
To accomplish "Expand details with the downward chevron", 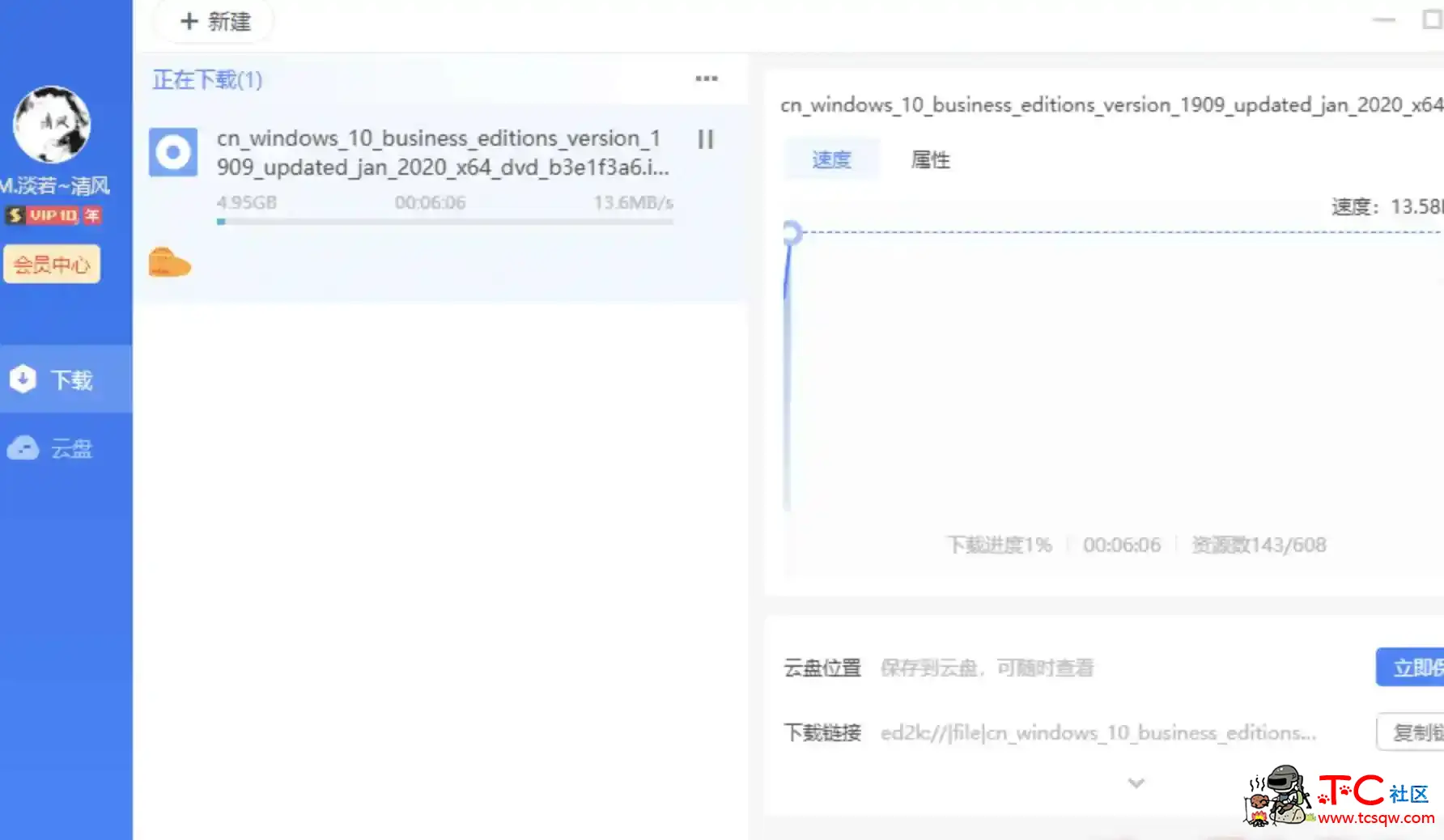I will (x=1136, y=783).
